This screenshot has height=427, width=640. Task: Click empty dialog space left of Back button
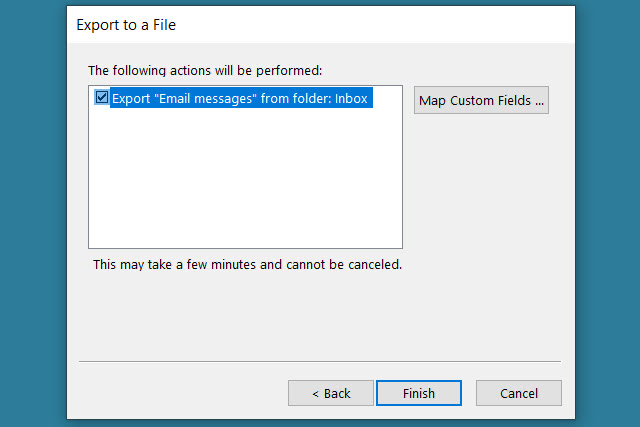tap(180, 393)
